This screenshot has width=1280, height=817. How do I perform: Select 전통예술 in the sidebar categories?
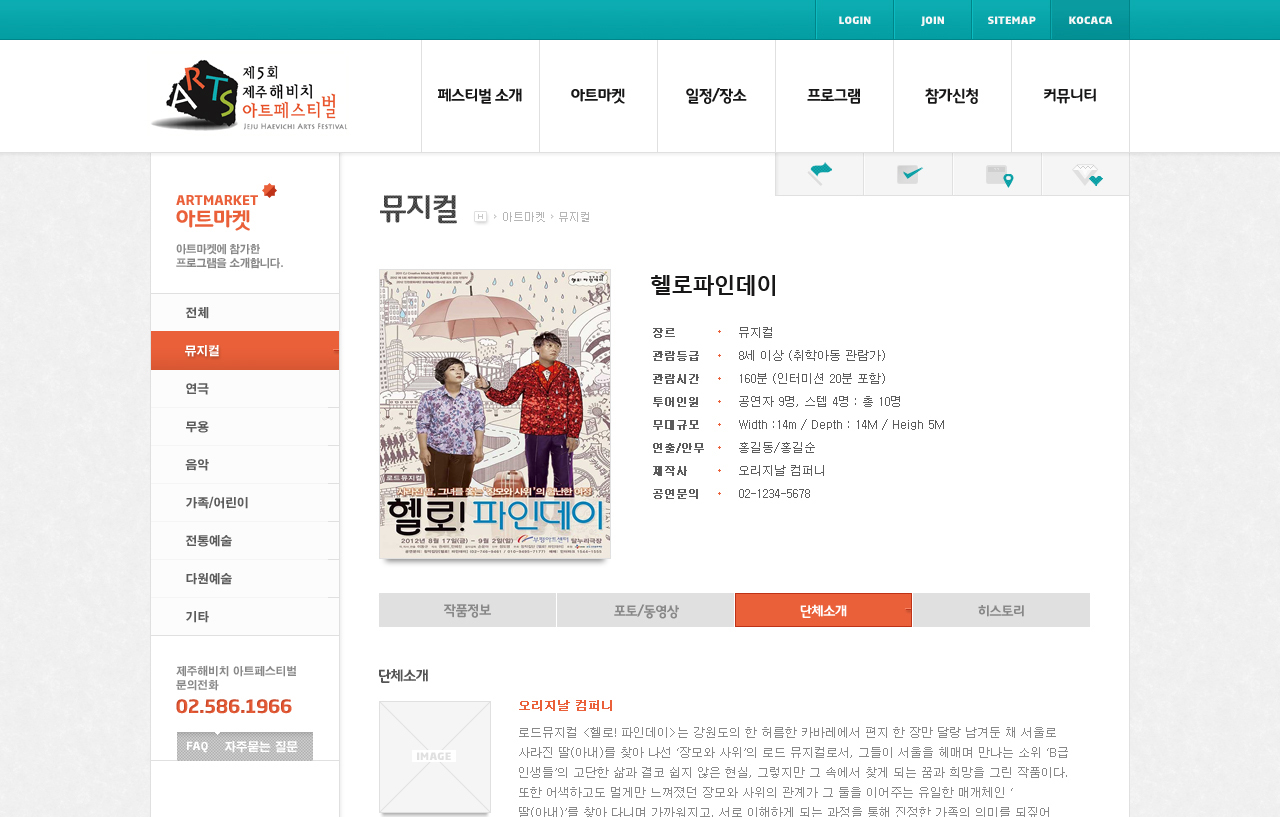[x=245, y=540]
